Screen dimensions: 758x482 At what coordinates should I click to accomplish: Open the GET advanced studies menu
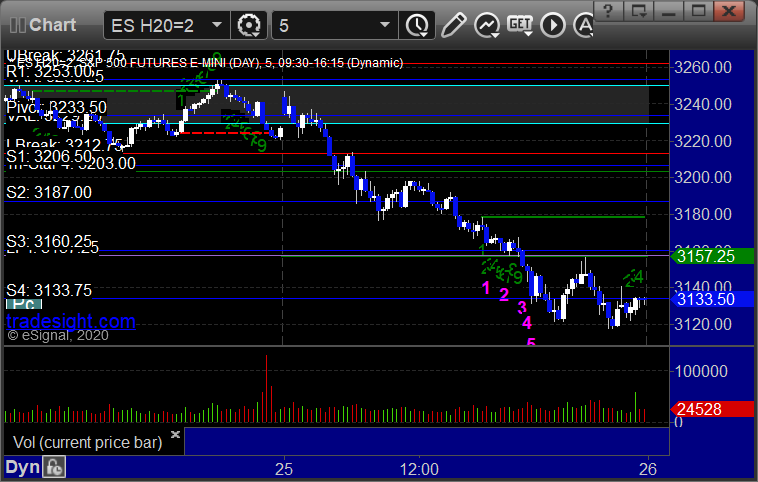(520, 24)
